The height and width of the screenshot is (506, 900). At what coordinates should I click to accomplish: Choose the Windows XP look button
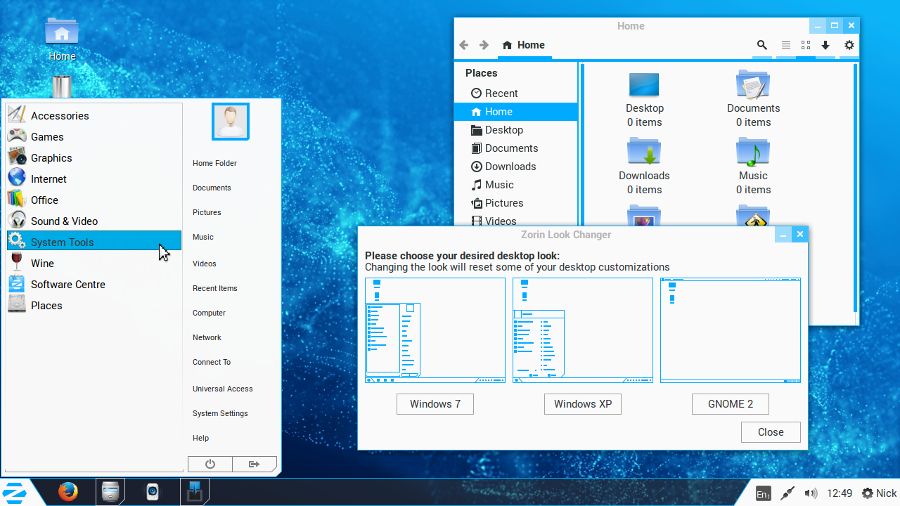(583, 404)
